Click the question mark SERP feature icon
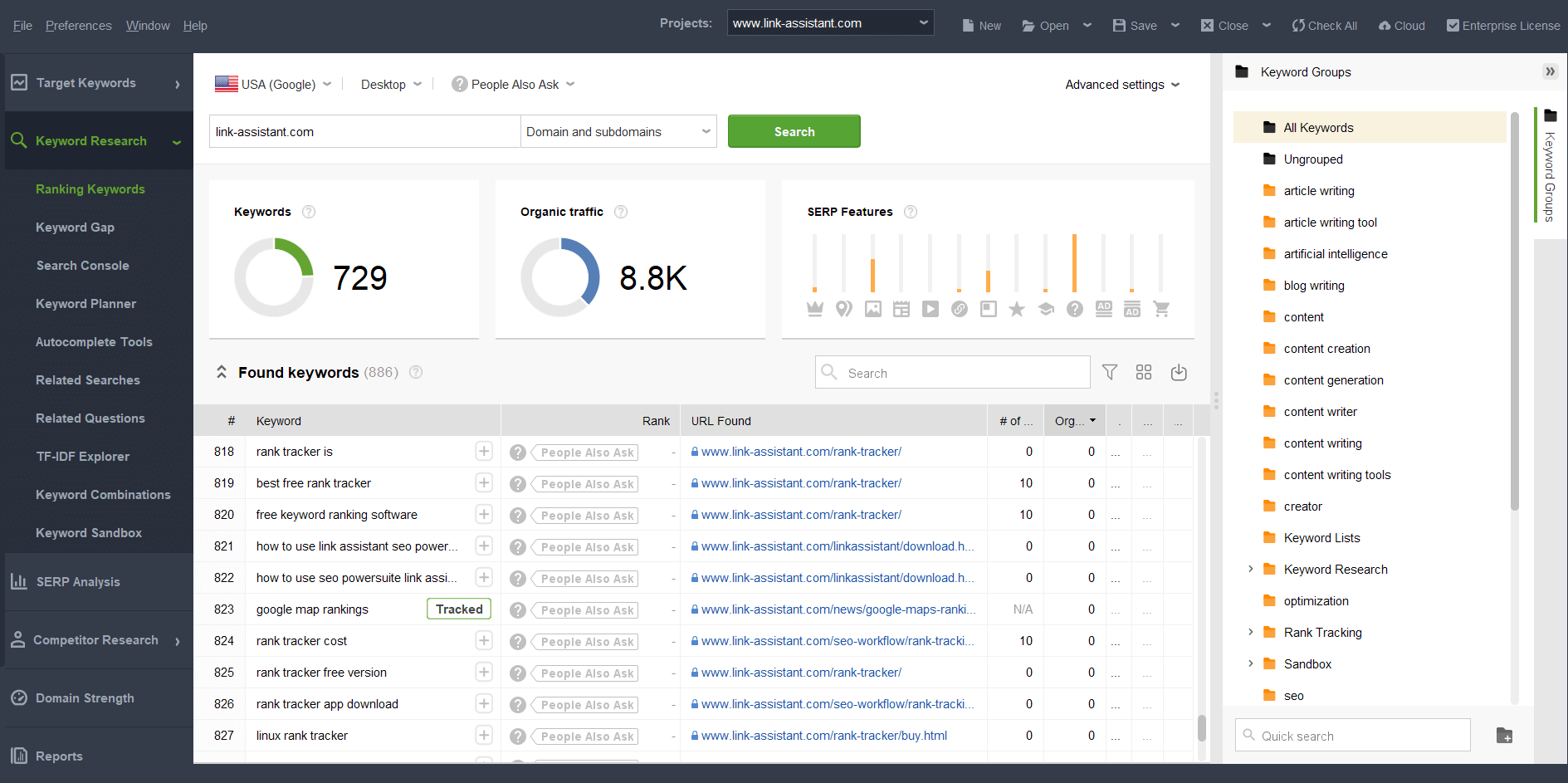1568x783 pixels. tap(1075, 309)
